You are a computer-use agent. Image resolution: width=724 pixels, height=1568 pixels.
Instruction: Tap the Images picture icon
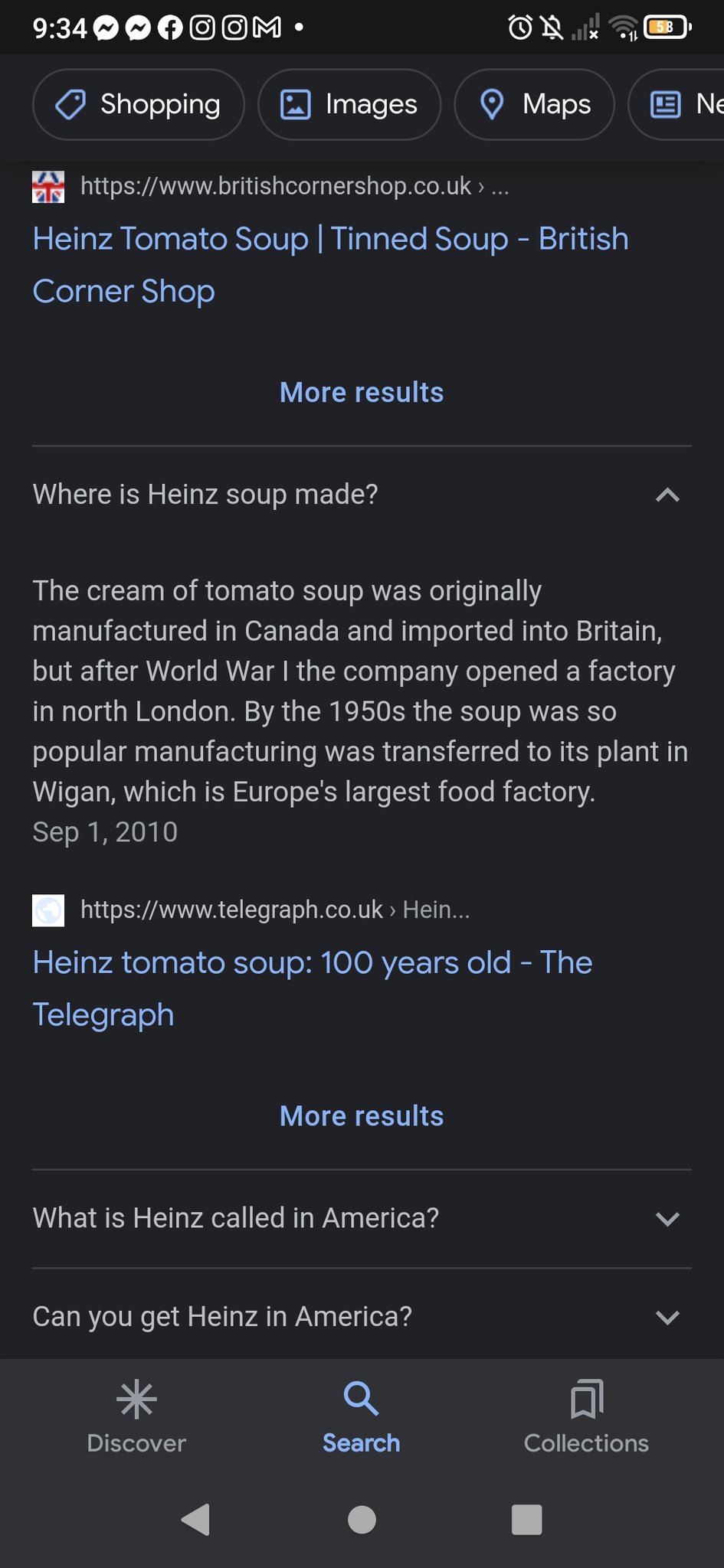(x=295, y=104)
